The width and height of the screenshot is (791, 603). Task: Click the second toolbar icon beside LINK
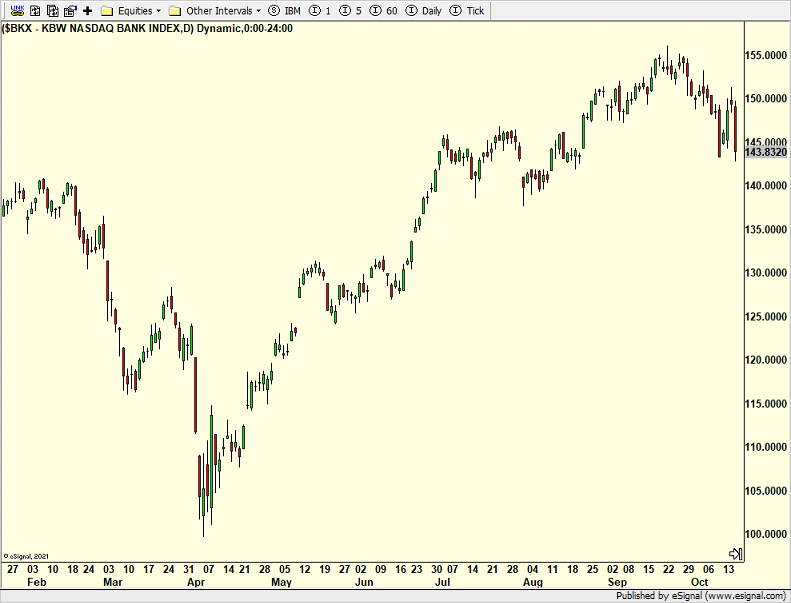(34, 10)
